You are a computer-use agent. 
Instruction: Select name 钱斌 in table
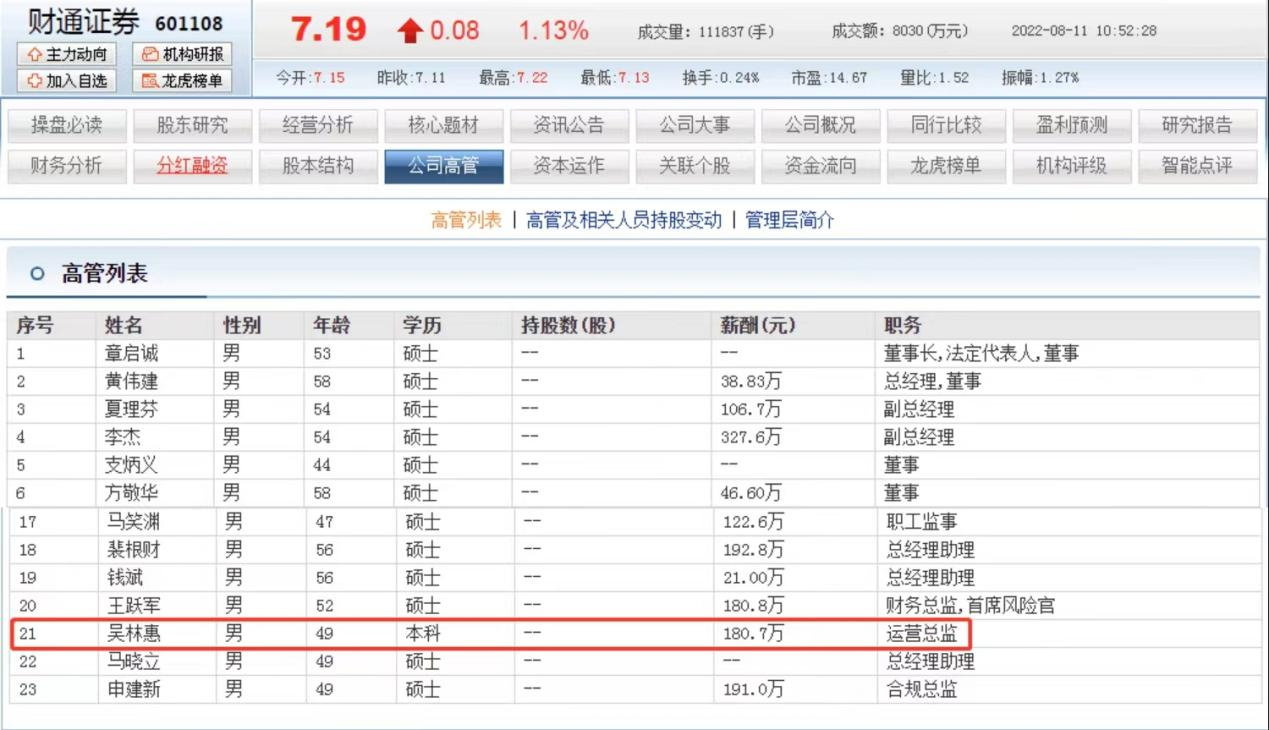pos(125,578)
